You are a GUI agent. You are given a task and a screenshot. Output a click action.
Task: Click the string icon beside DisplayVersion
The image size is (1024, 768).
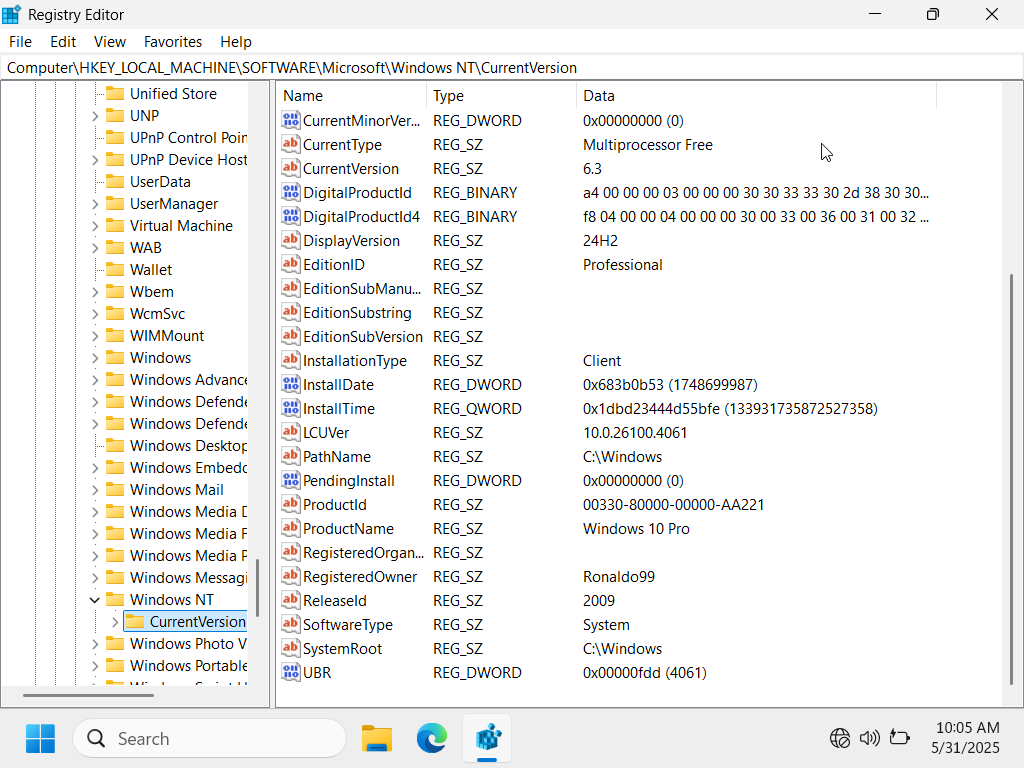(x=291, y=240)
